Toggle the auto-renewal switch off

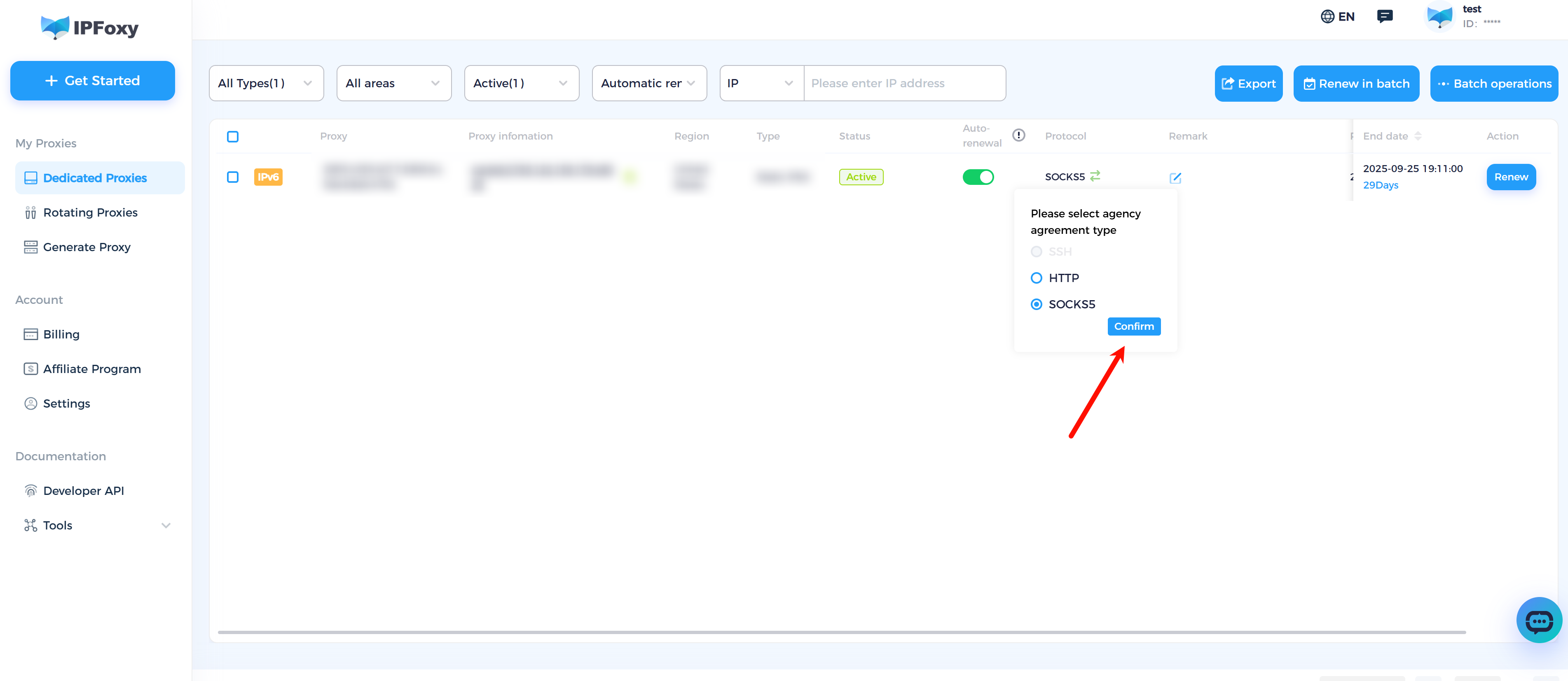[x=978, y=177]
